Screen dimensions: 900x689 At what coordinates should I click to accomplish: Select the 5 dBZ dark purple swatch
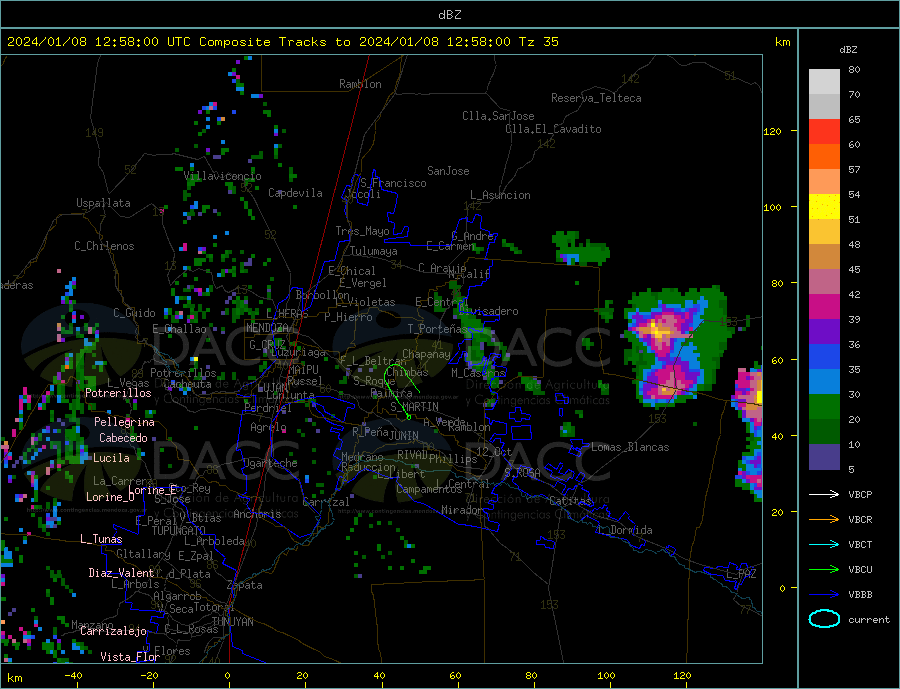click(824, 457)
